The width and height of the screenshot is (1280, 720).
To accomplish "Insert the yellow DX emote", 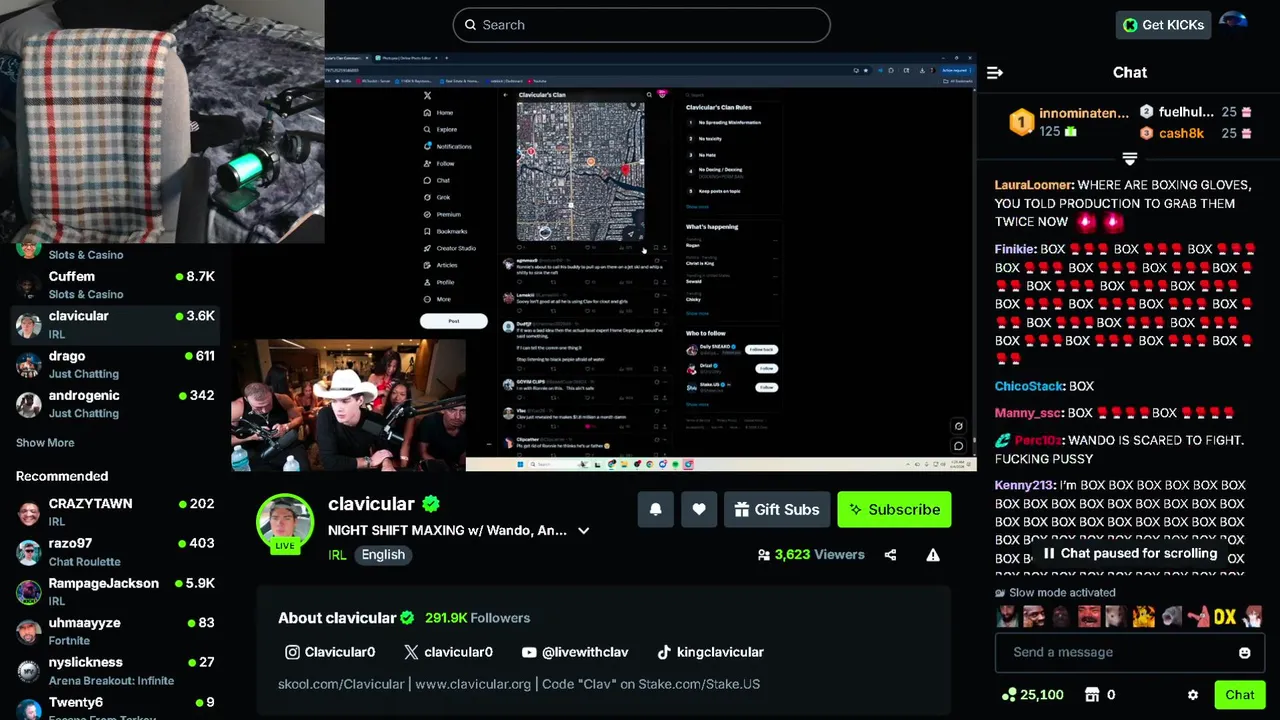I will [1225, 617].
